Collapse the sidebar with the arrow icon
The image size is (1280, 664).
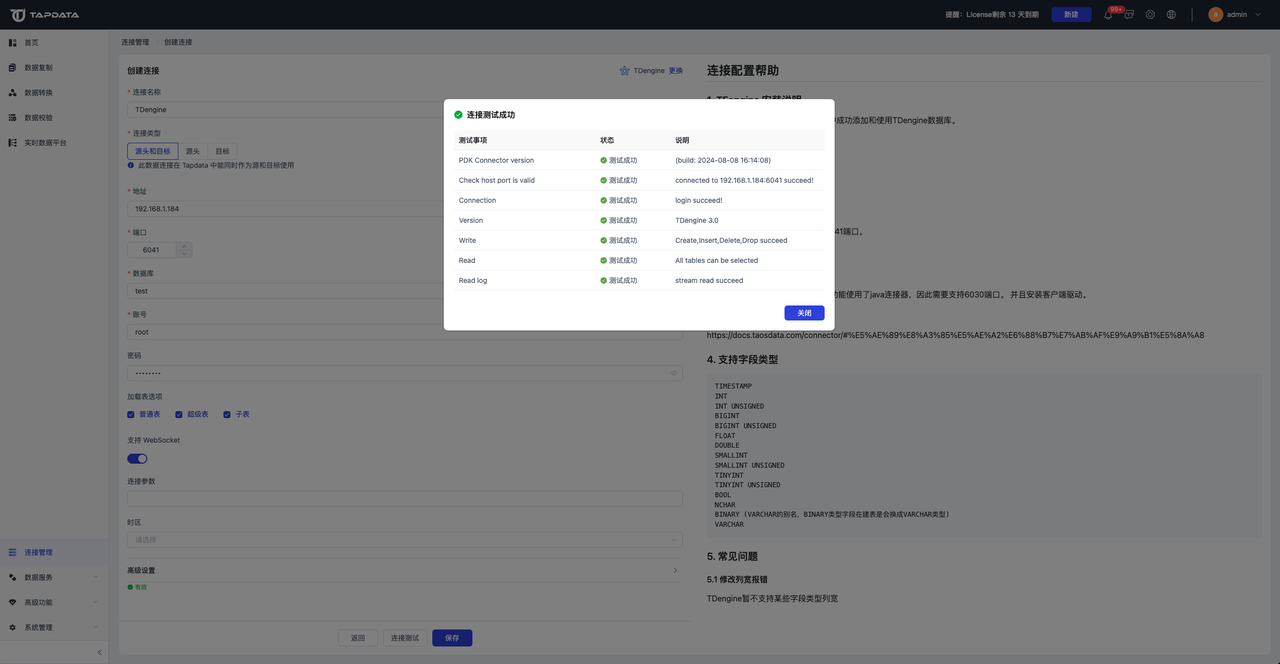[x=99, y=652]
